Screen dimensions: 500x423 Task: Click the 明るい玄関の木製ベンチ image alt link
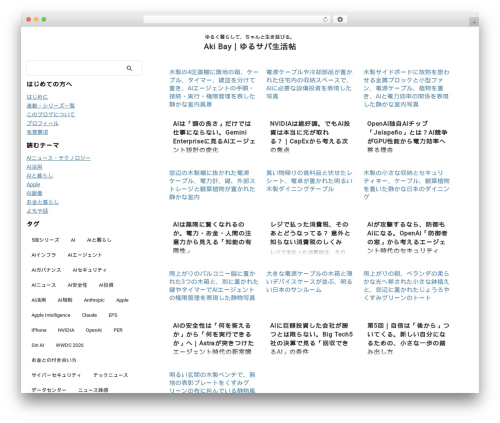pos(212,382)
